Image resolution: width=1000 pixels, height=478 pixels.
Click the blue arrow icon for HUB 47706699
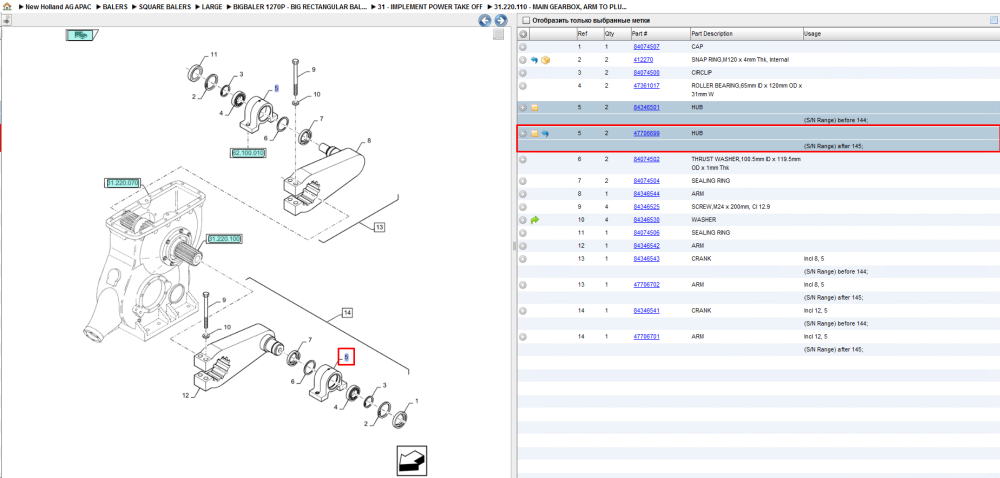(545, 134)
